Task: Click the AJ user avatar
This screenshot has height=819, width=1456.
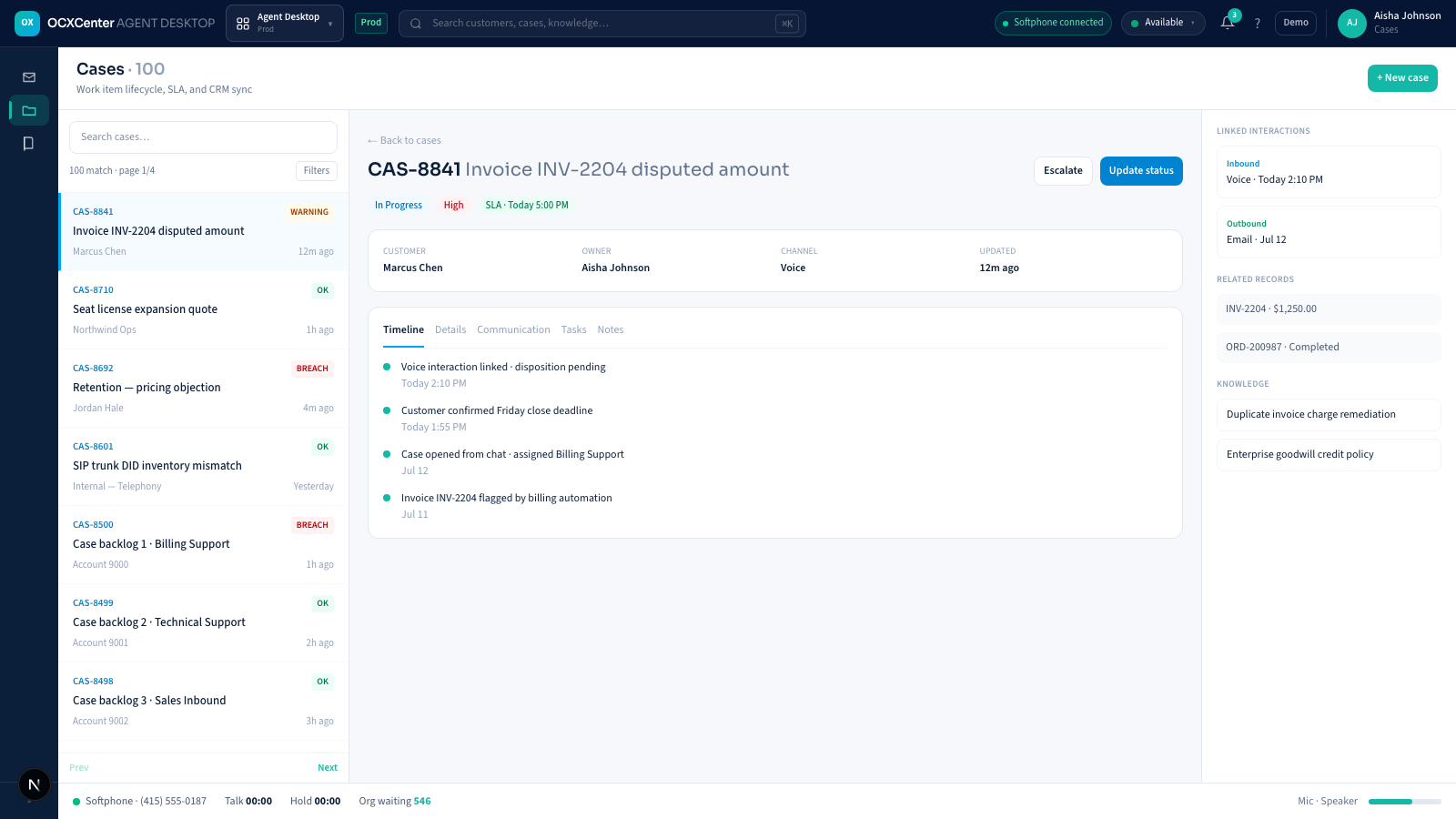Action: [1352, 23]
